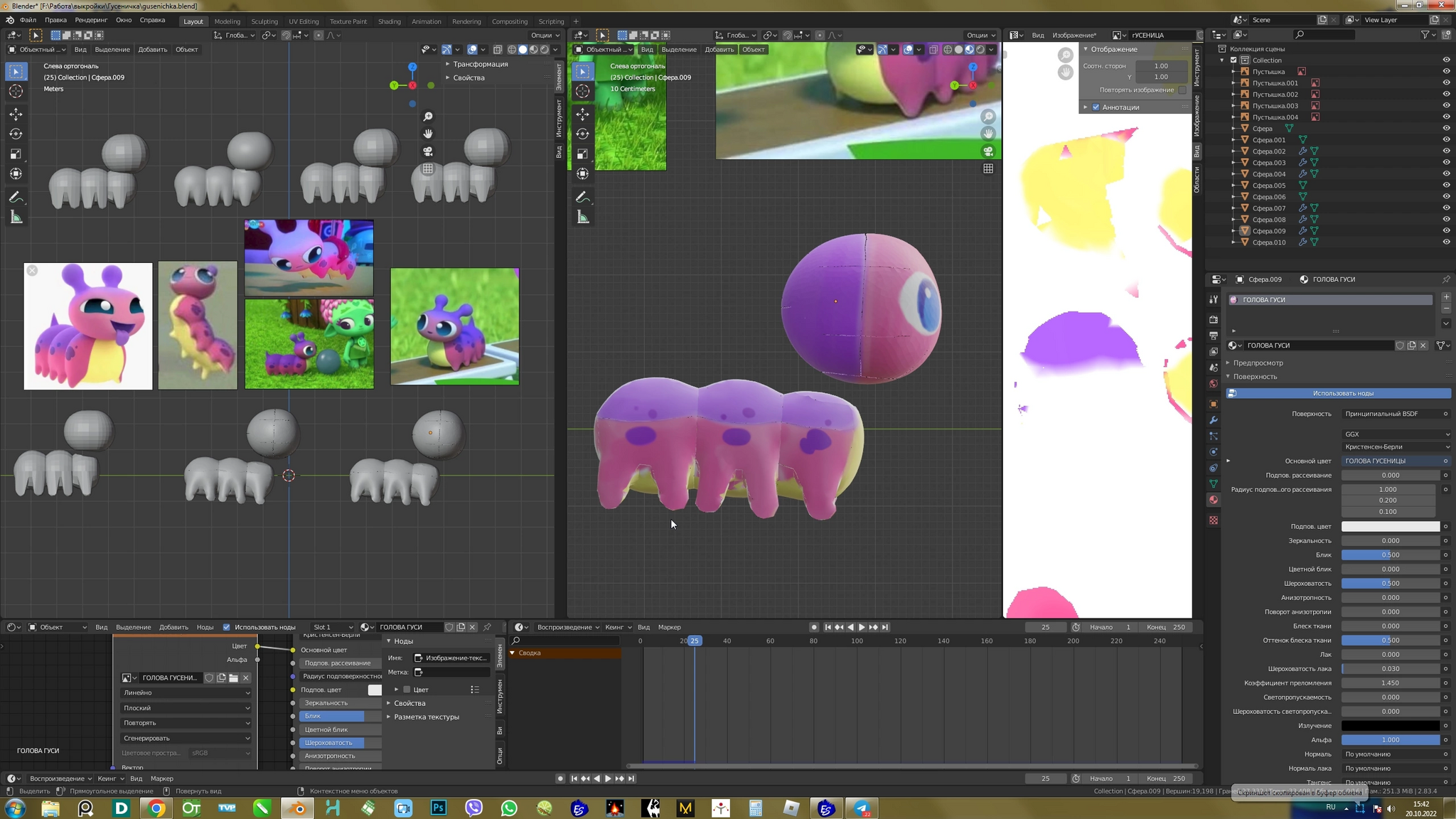Image resolution: width=1456 pixels, height=819 pixels.
Task: Toggle Использовать ноды checkbox in node editor
Action: (227, 627)
